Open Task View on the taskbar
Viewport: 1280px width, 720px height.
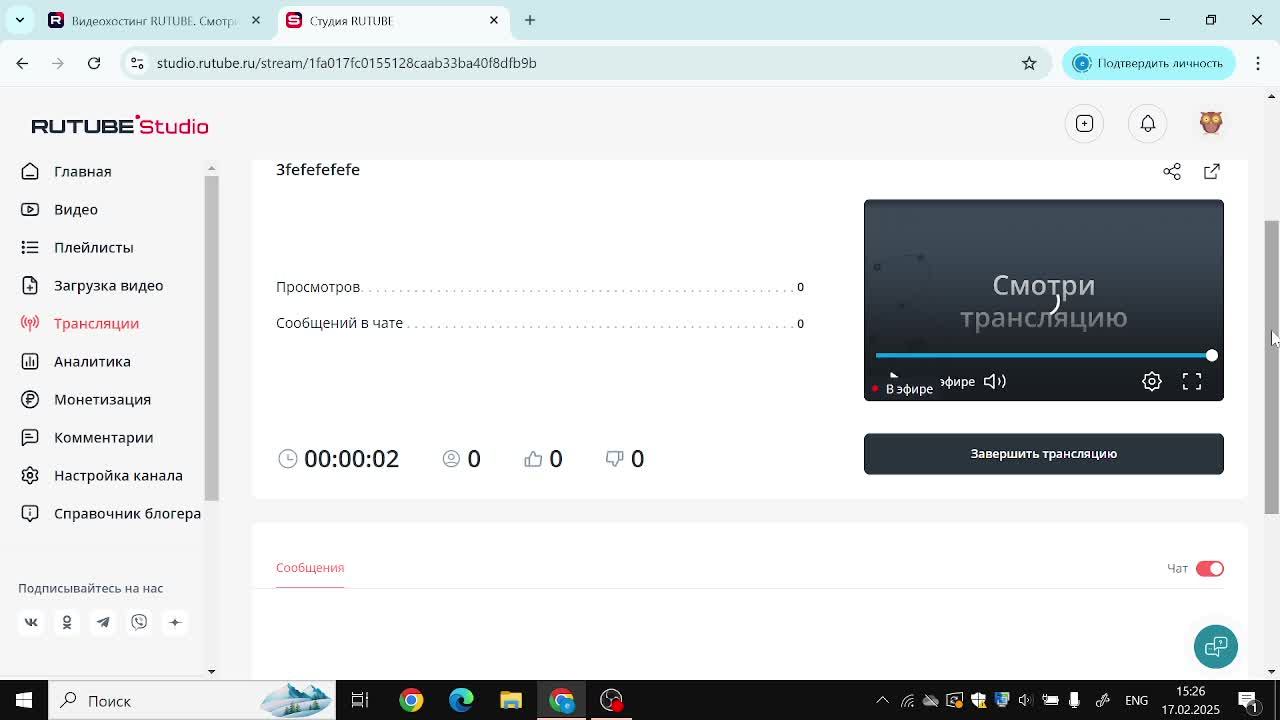[x=360, y=700]
